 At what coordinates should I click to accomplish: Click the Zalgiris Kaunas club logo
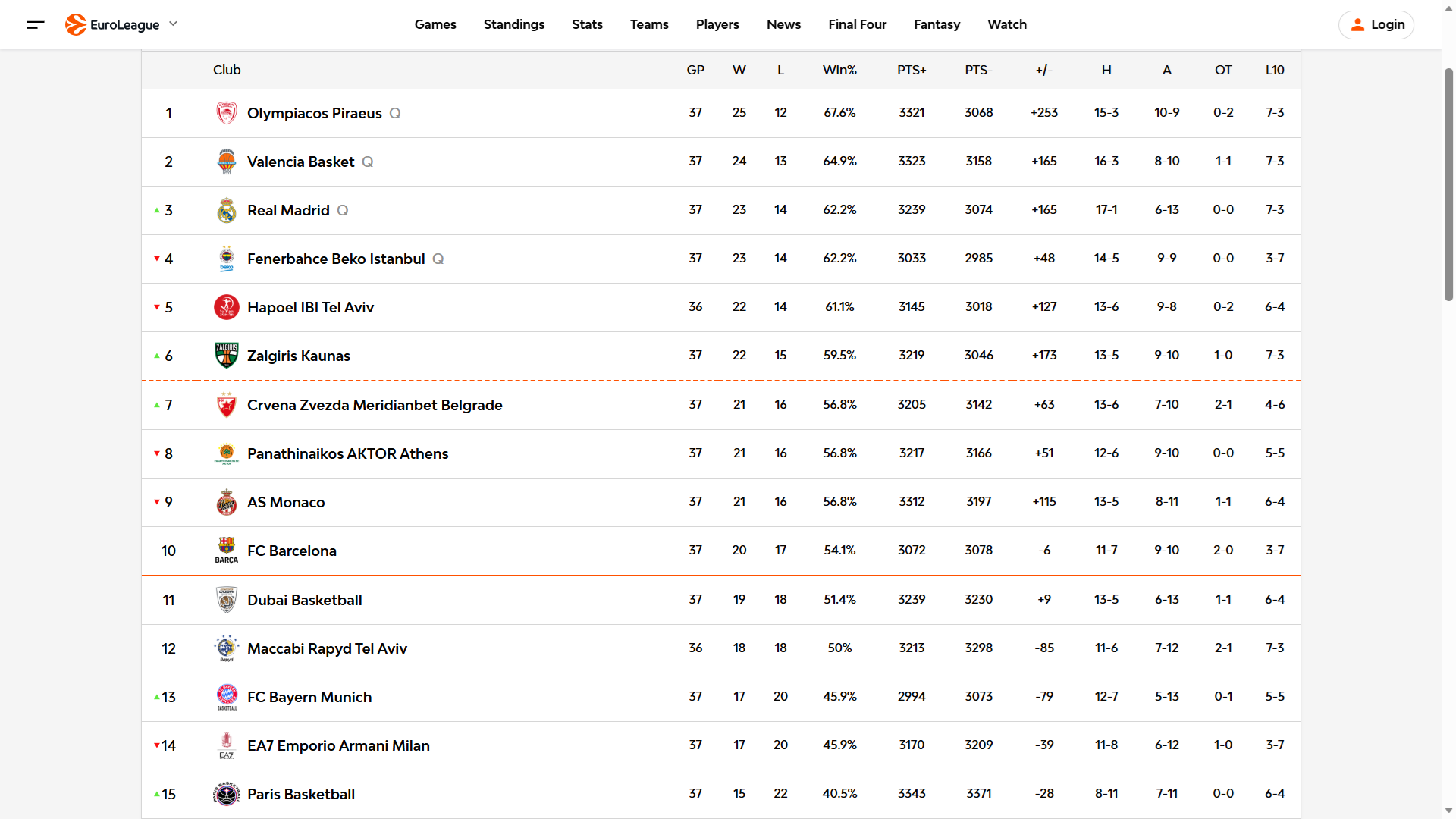click(x=226, y=356)
